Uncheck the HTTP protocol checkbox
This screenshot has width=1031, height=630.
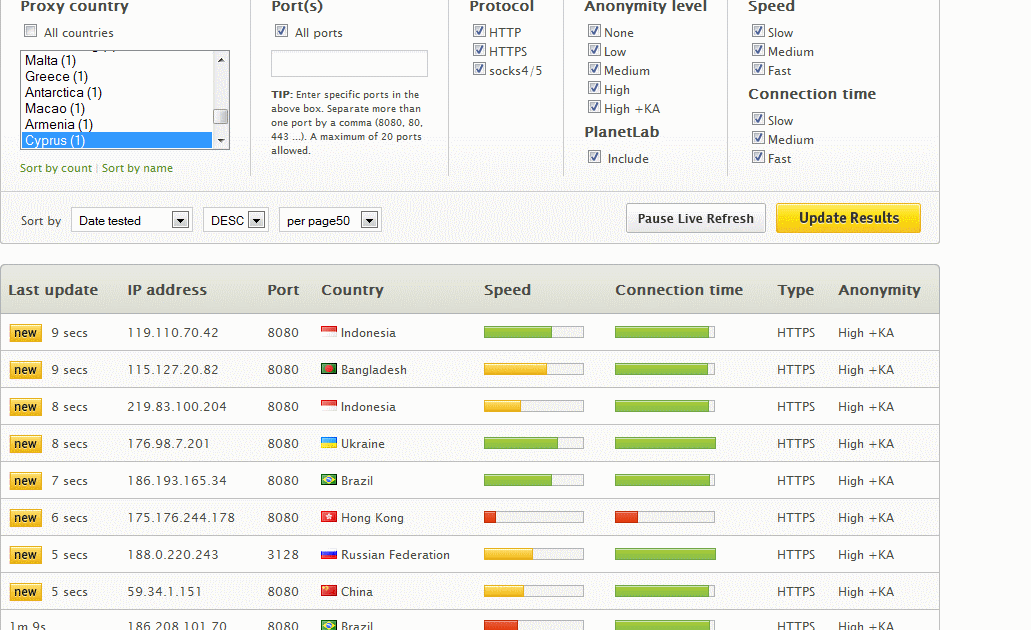coord(479,31)
